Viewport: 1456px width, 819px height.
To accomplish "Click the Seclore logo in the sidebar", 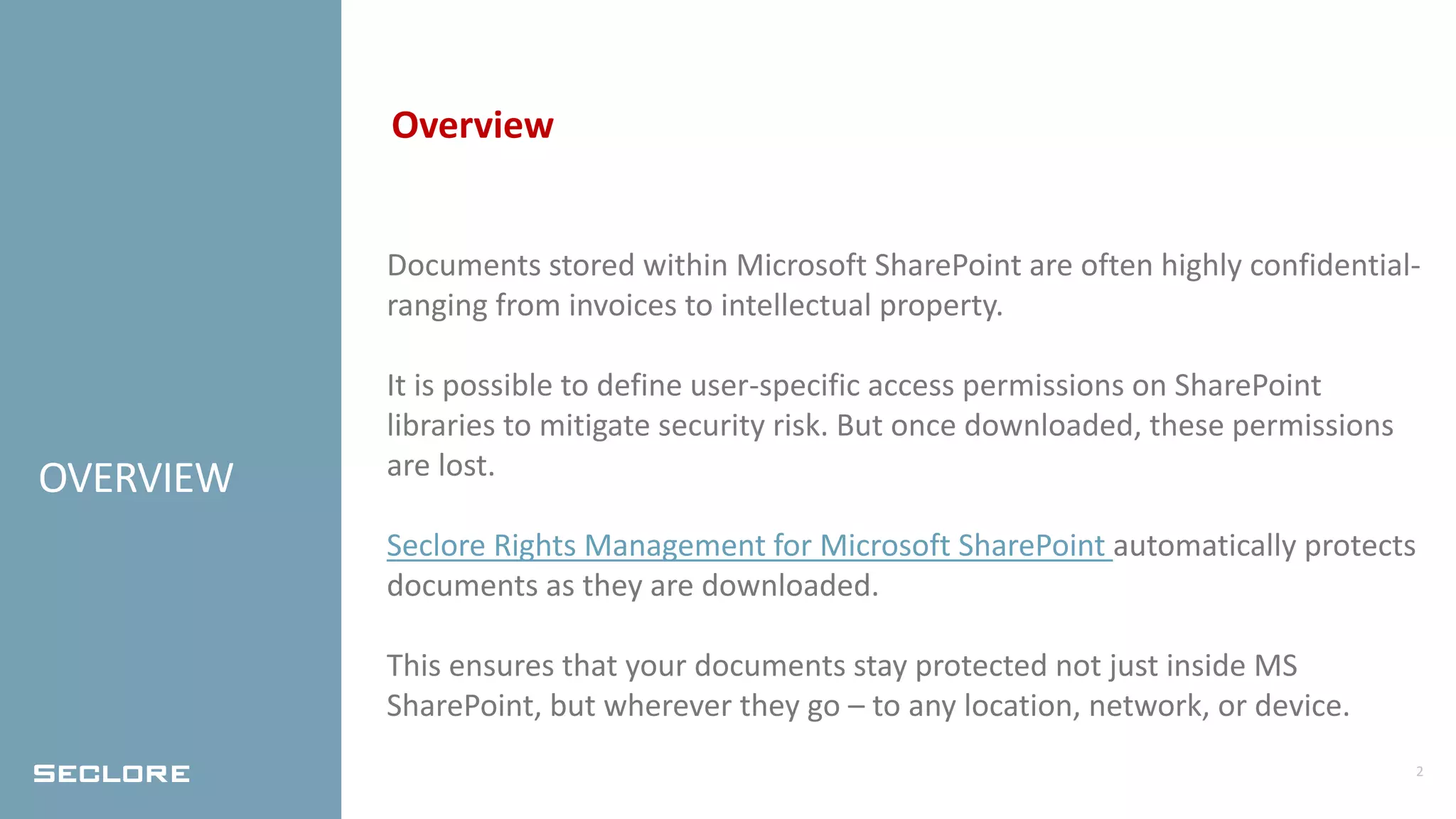I will (x=112, y=773).
